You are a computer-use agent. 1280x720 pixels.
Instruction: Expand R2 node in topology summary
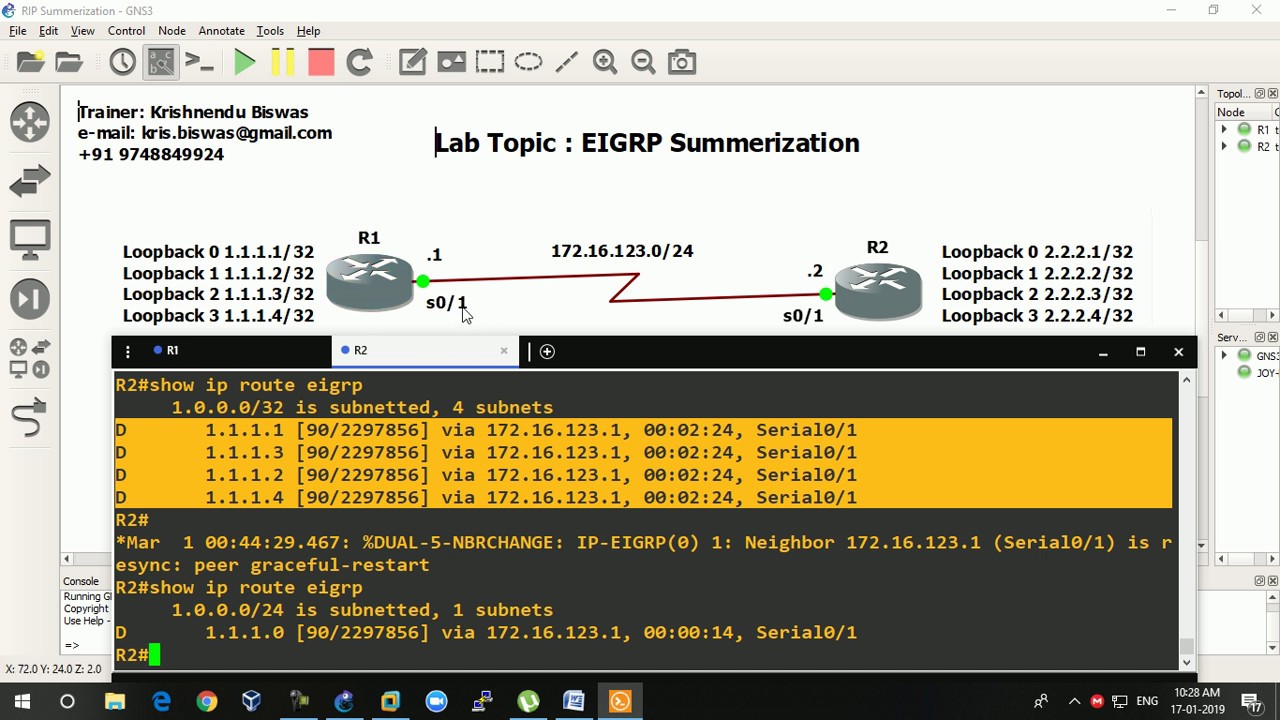click(1224, 146)
